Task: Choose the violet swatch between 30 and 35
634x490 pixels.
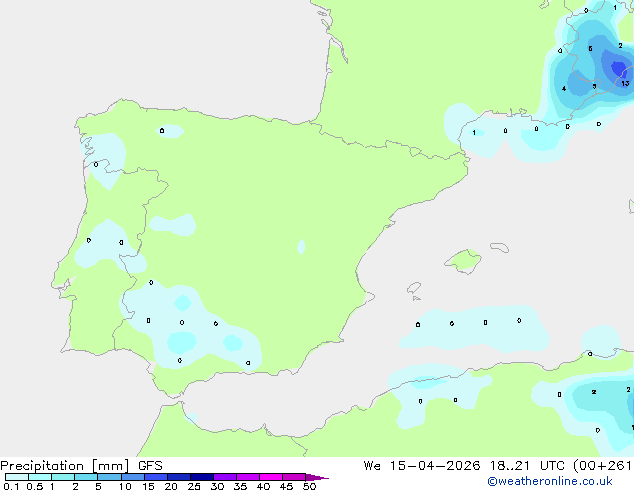Action: point(225,477)
